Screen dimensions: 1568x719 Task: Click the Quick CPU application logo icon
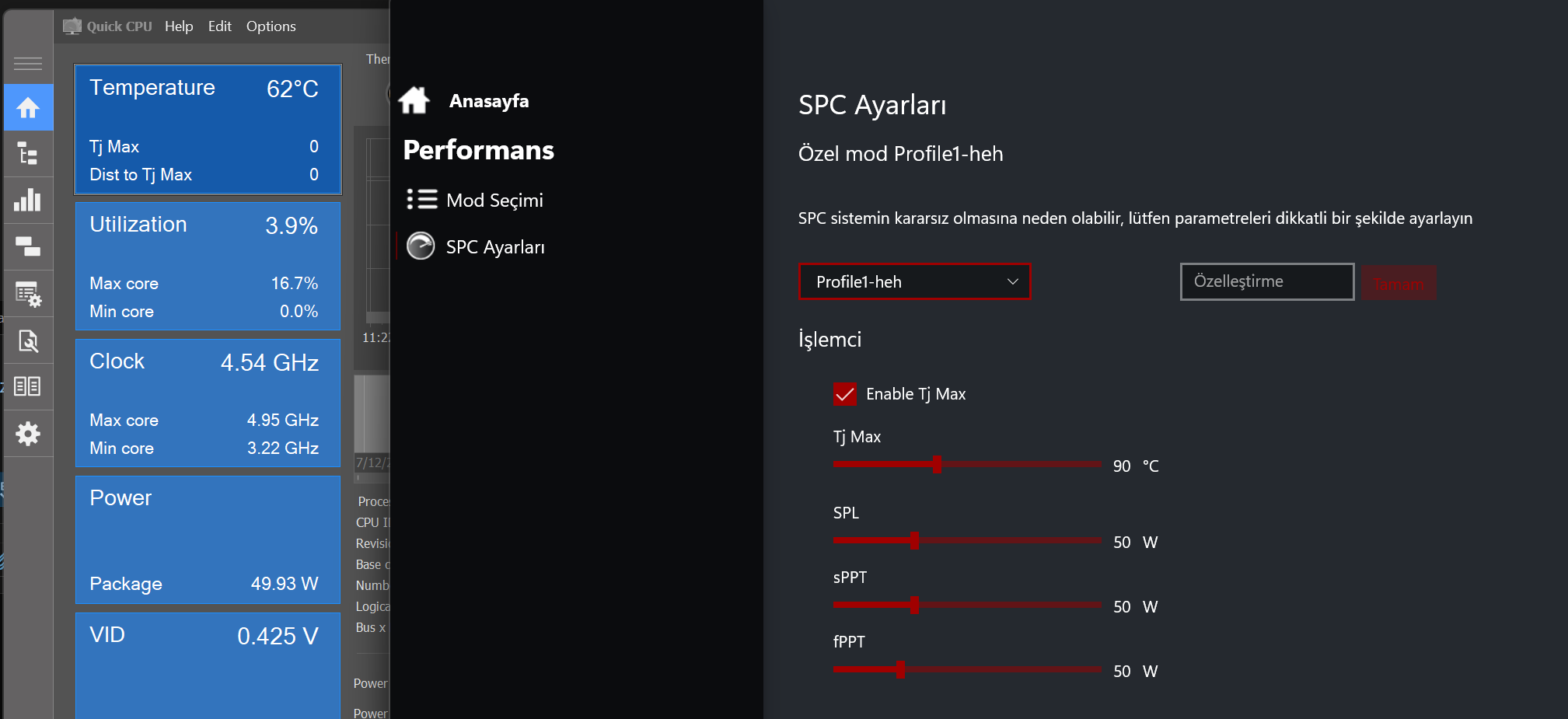pyautogui.click(x=72, y=26)
